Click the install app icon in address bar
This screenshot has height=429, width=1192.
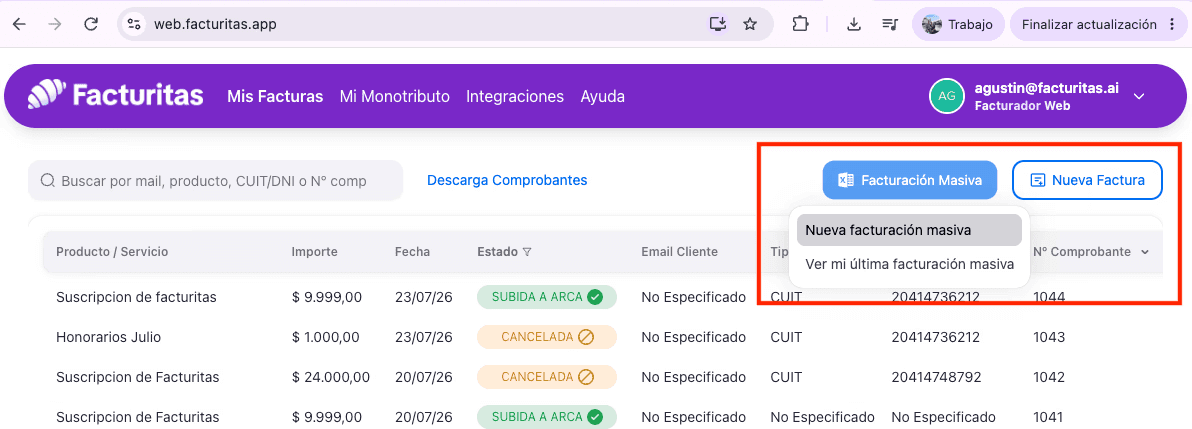tap(718, 24)
